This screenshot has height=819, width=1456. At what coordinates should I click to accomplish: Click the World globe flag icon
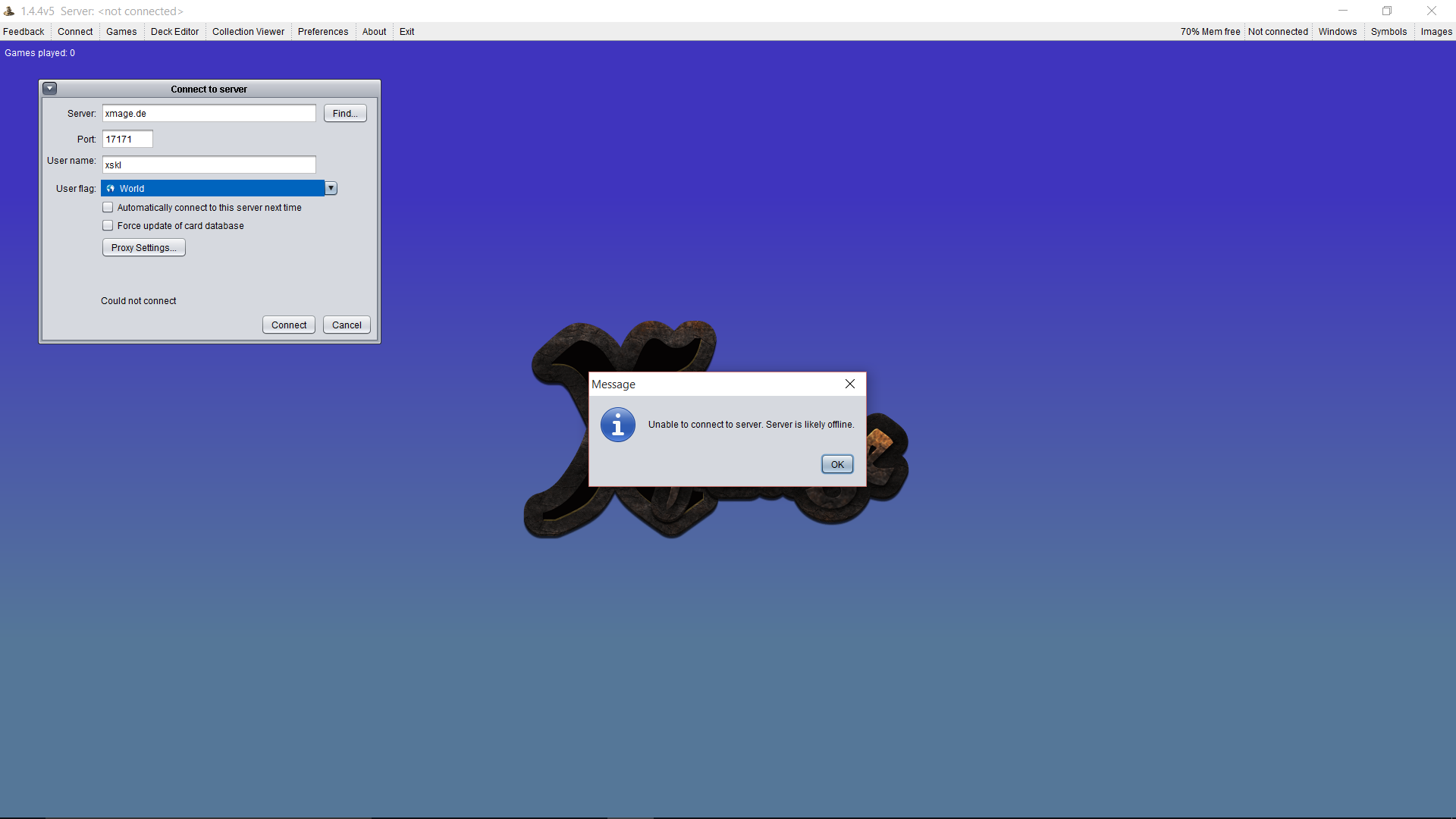click(111, 189)
